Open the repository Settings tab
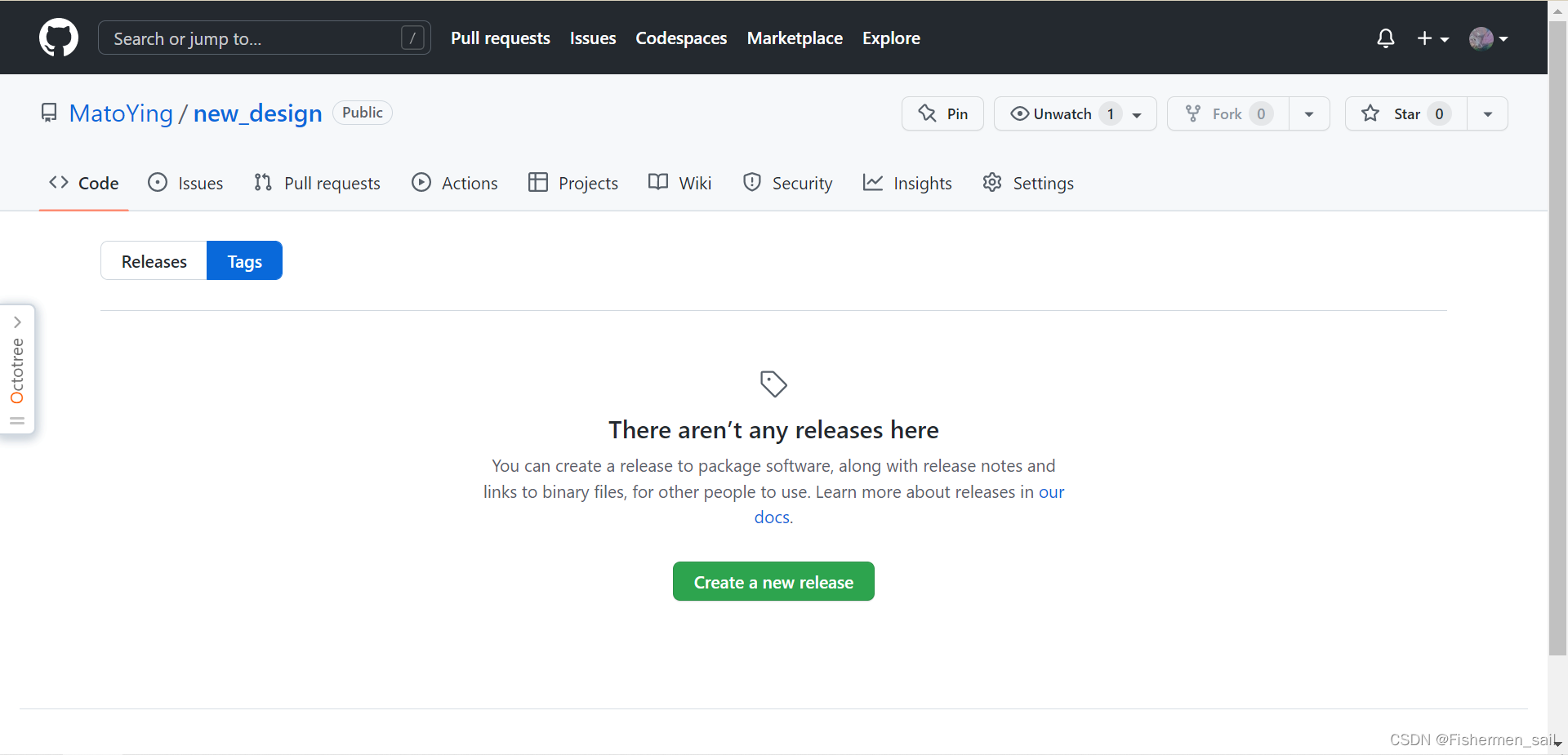This screenshot has height=755, width=1568. tap(1028, 183)
